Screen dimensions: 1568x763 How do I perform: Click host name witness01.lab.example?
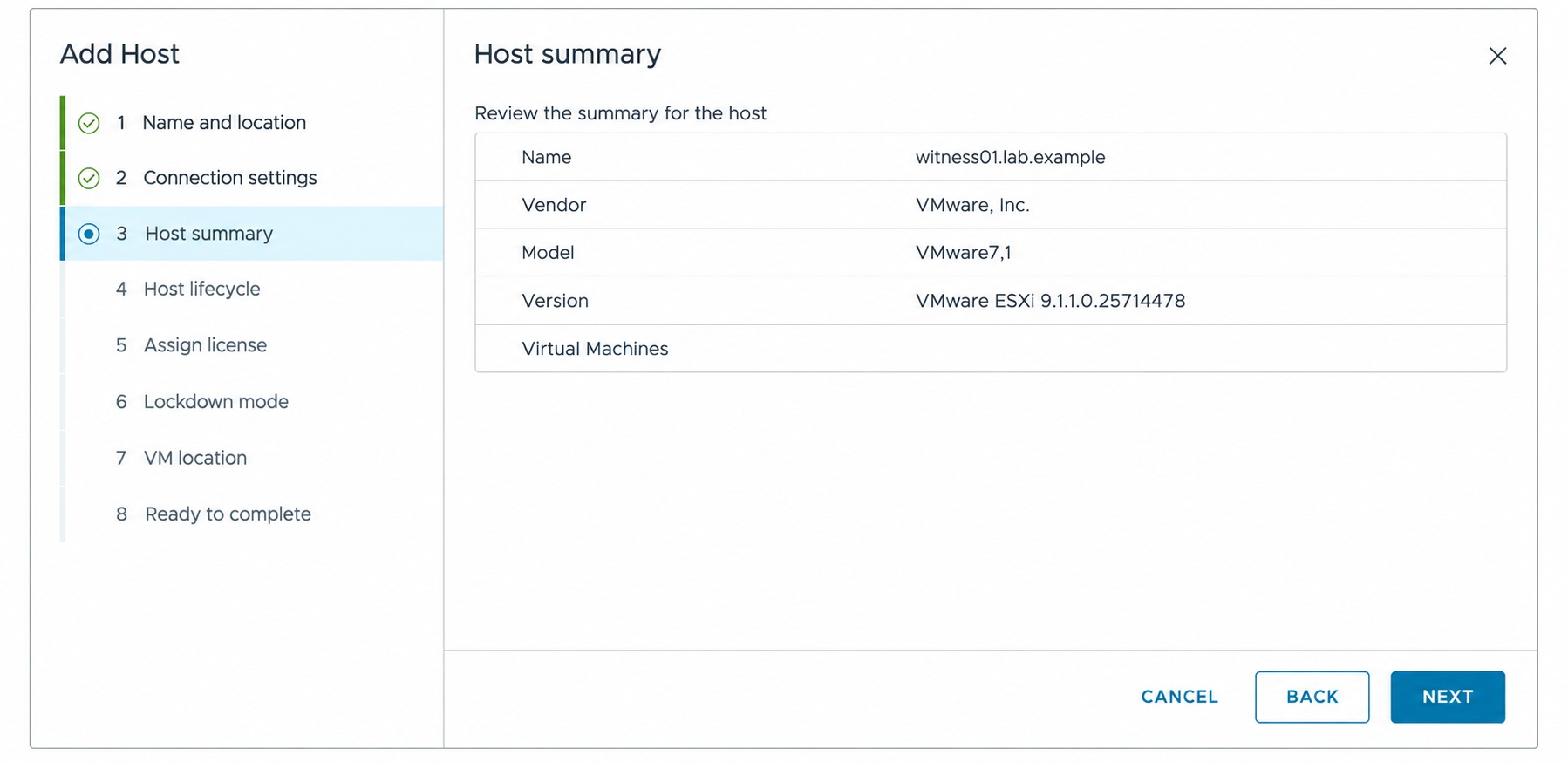point(1010,157)
